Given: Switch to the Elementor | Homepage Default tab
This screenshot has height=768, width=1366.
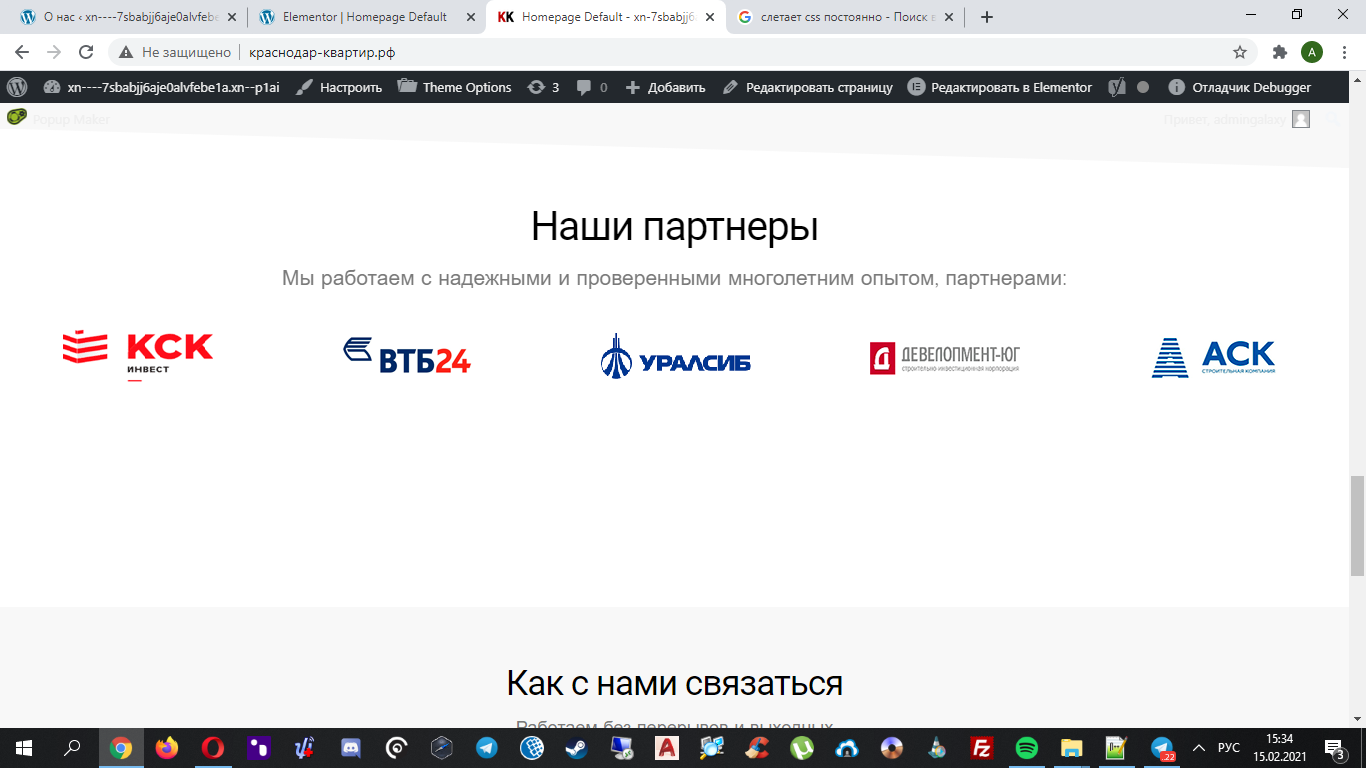Looking at the screenshot, I should tap(366, 17).
